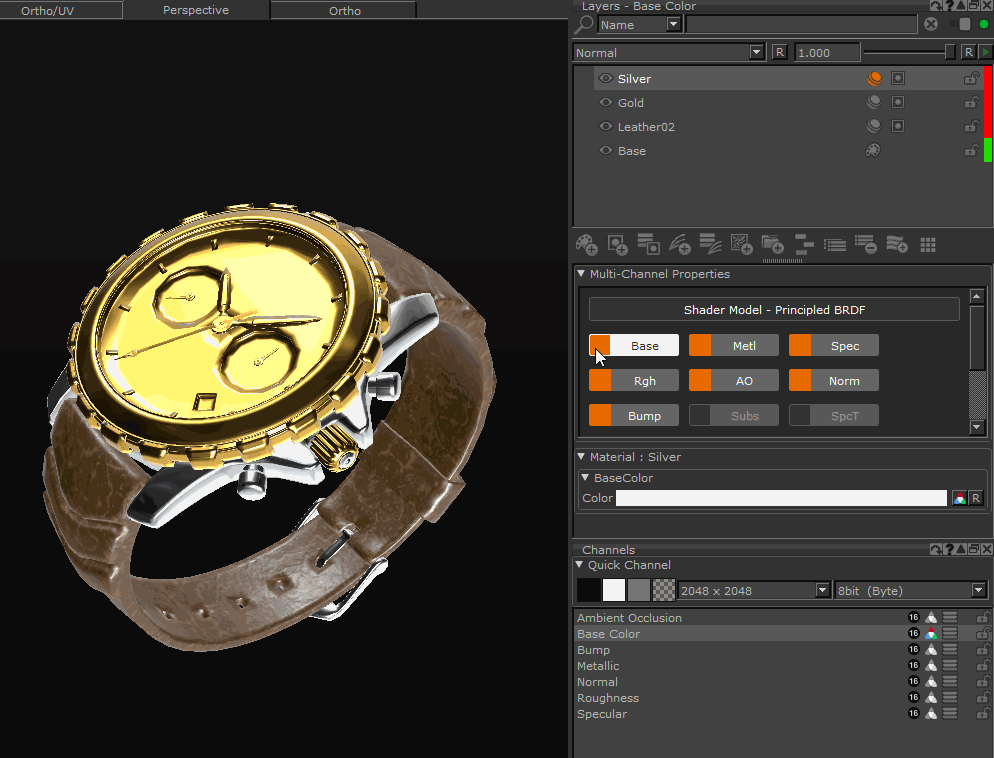Click the white BaseColor color swatch
This screenshot has width=994, height=758.
point(781,498)
